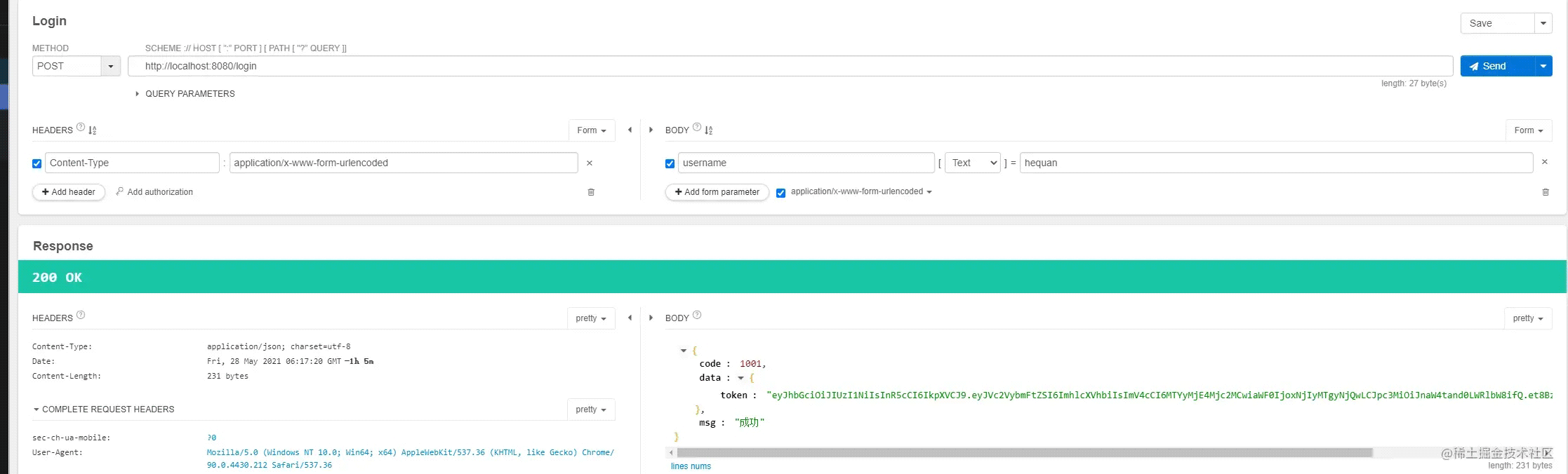Click the body sort icon
This screenshot has height=474, width=1568.
click(709, 130)
